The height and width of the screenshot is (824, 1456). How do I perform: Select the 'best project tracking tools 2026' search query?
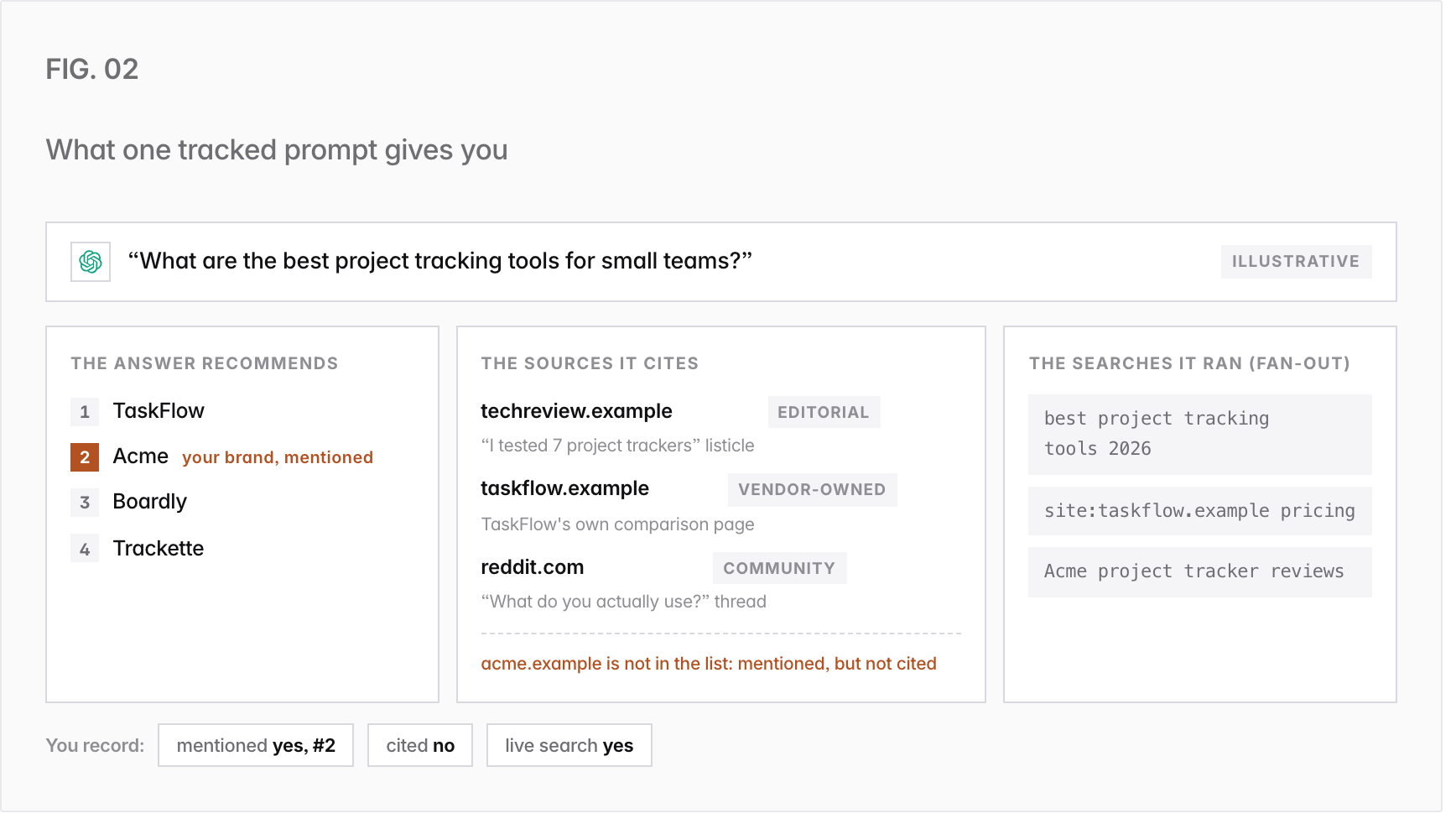[x=1200, y=435]
